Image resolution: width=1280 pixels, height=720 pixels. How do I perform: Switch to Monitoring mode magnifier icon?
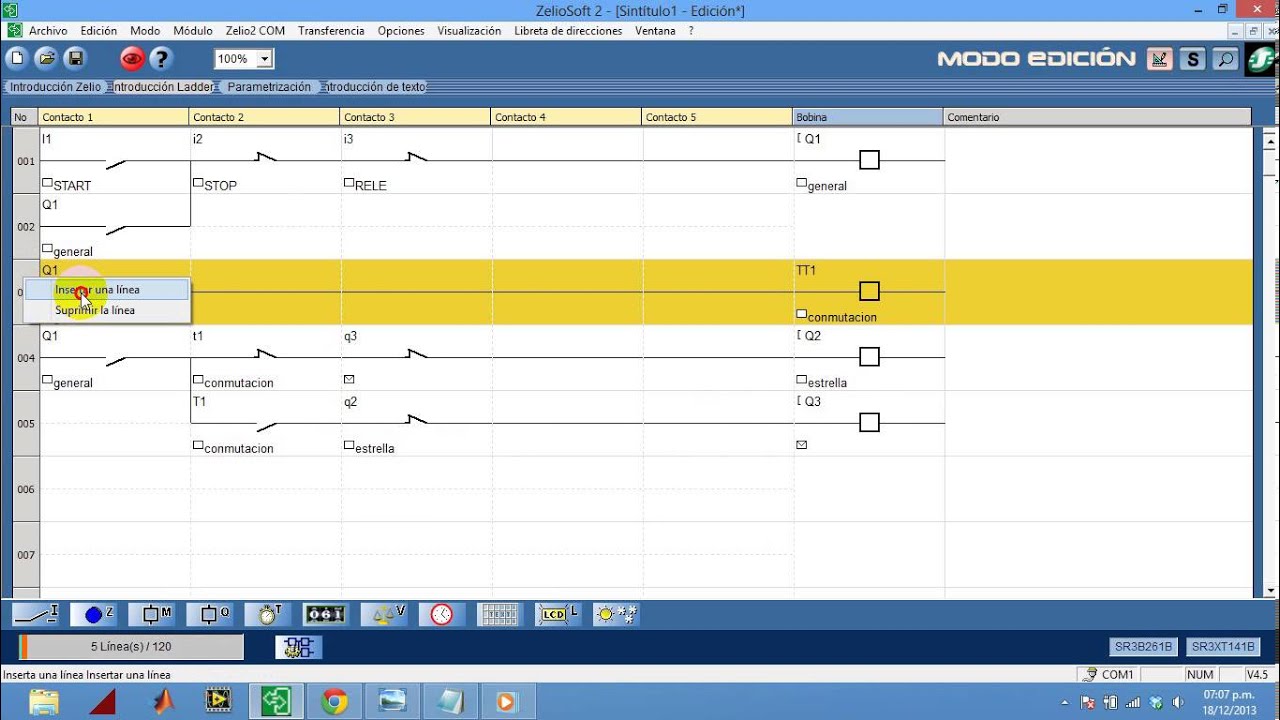point(1225,59)
